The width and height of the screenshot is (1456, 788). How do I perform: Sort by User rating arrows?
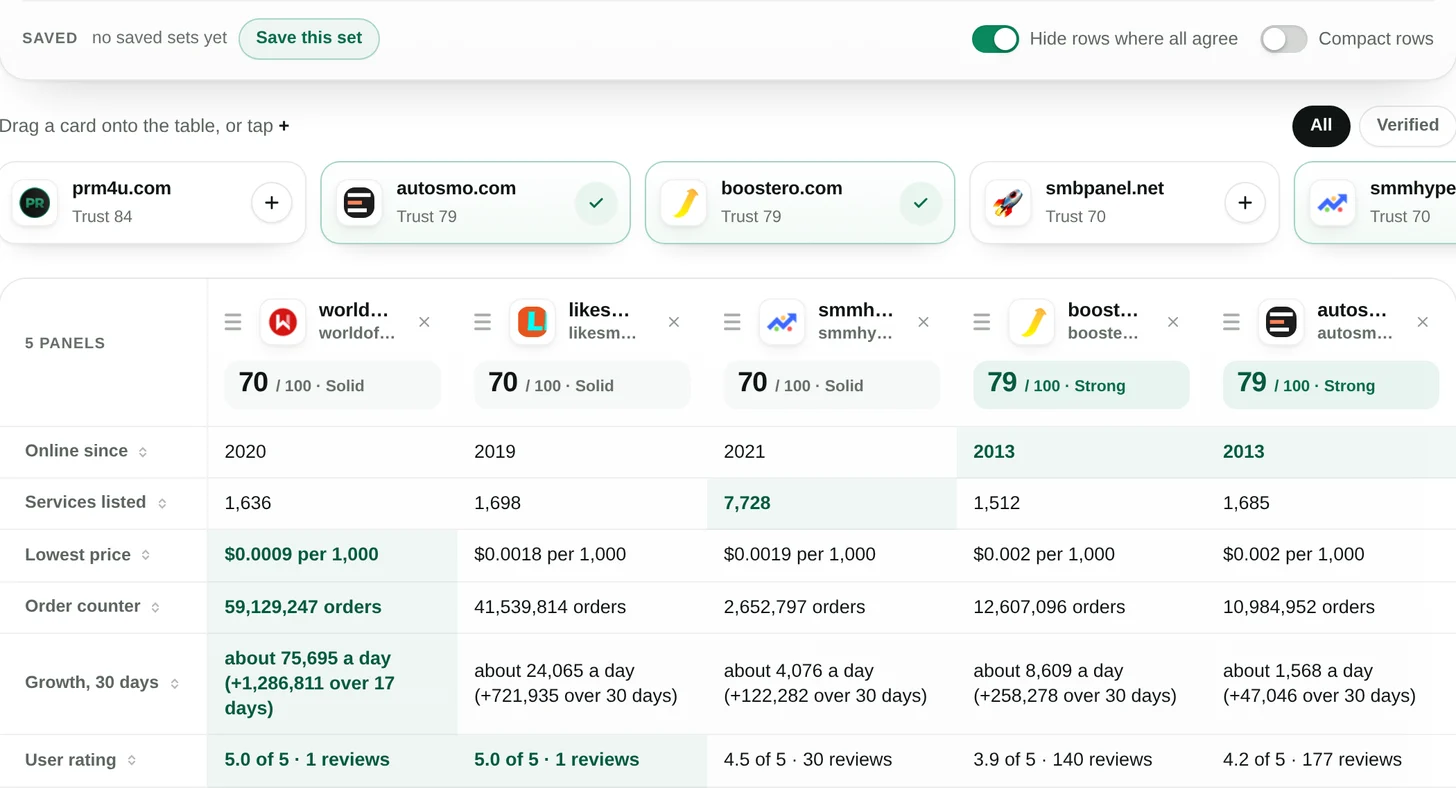(131, 761)
